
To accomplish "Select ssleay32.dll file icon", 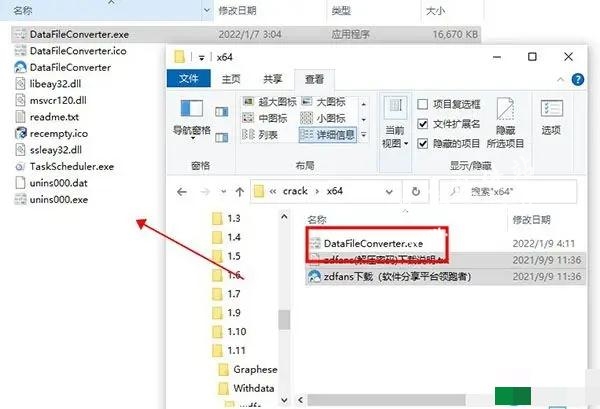I will tap(20, 150).
